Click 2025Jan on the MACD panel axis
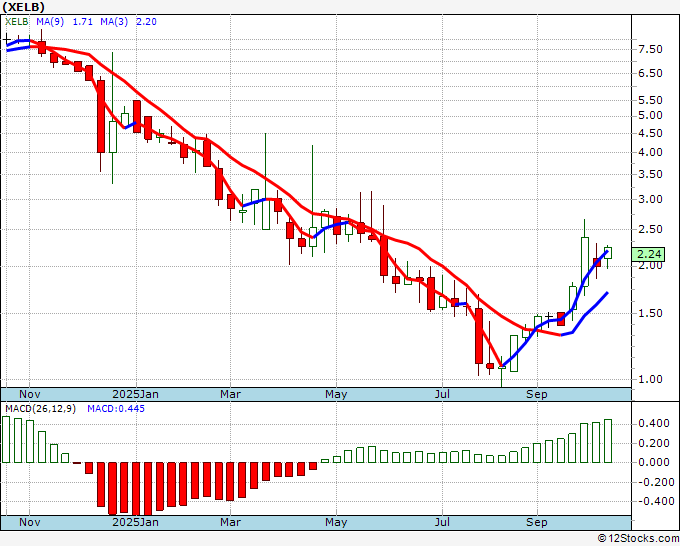 click(x=135, y=522)
